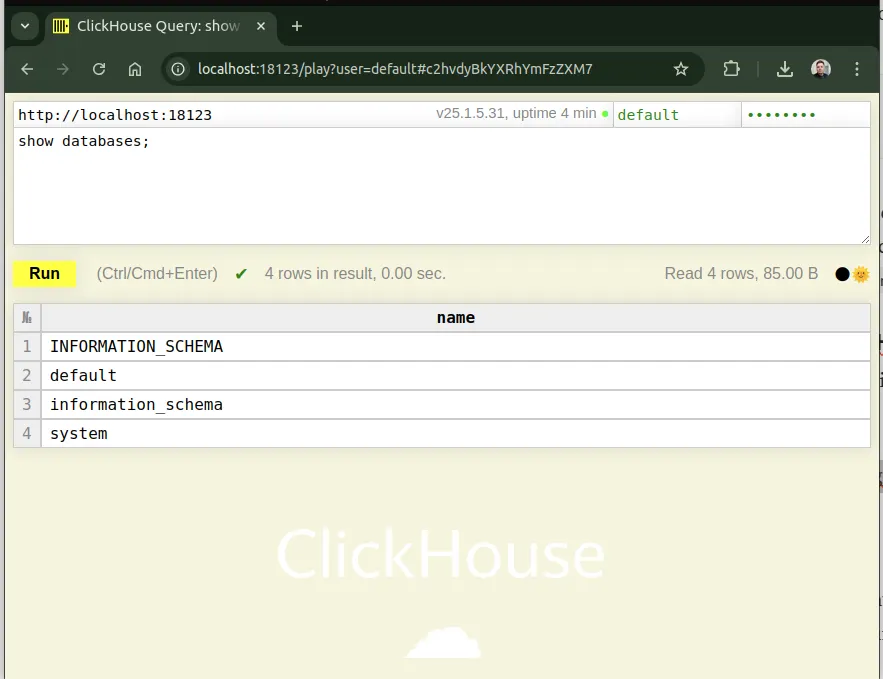The width and height of the screenshot is (883, 679).
Task: Click the password field
Action: click(806, 115)
